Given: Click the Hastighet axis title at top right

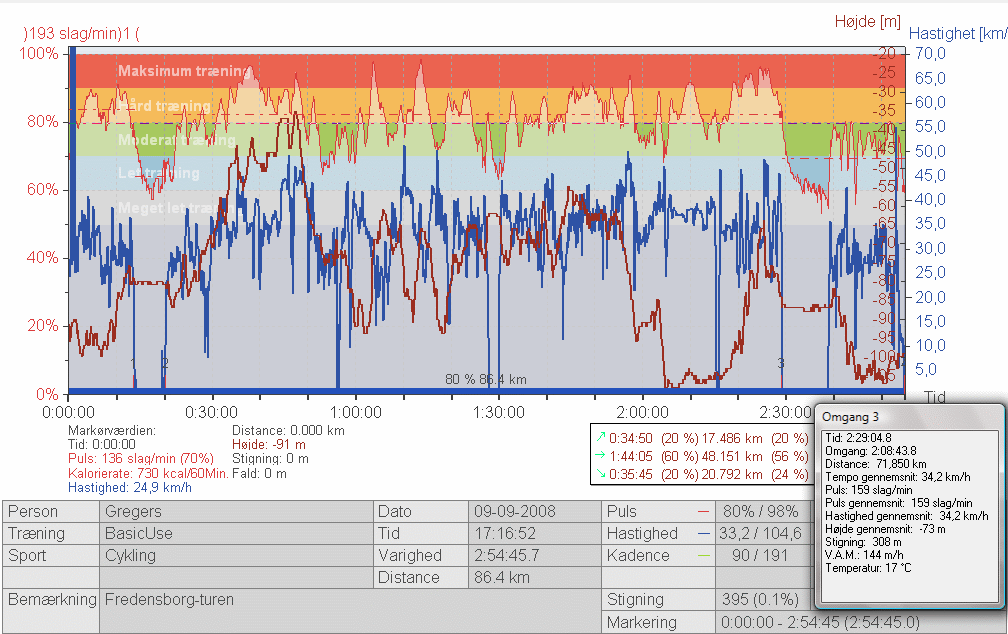Looking at the screenshot, I should (x=957, y=33).
